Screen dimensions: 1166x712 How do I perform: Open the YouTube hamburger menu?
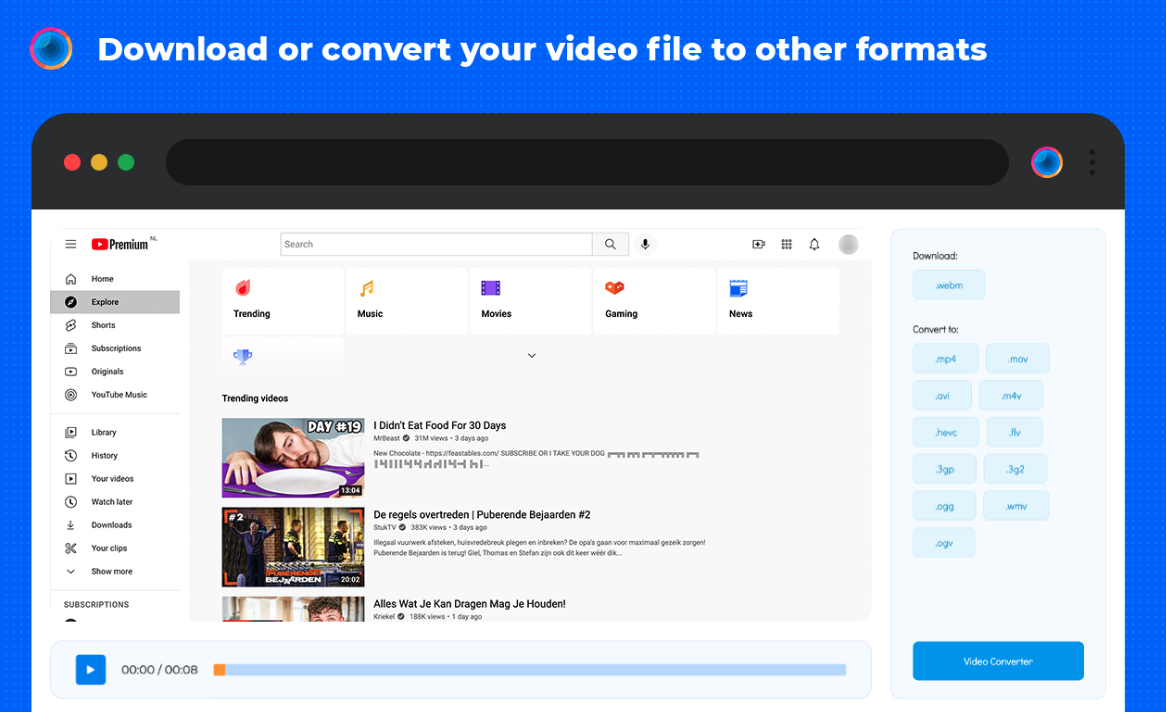pos(71,244)
